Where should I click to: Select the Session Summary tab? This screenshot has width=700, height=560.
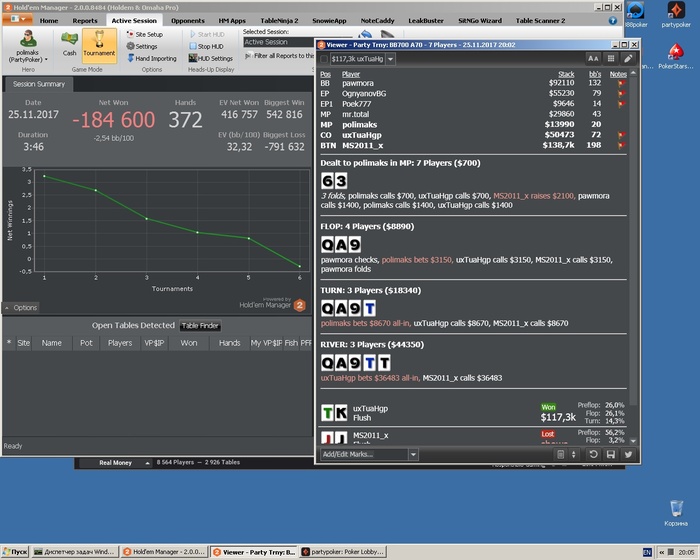click(39, 84)
